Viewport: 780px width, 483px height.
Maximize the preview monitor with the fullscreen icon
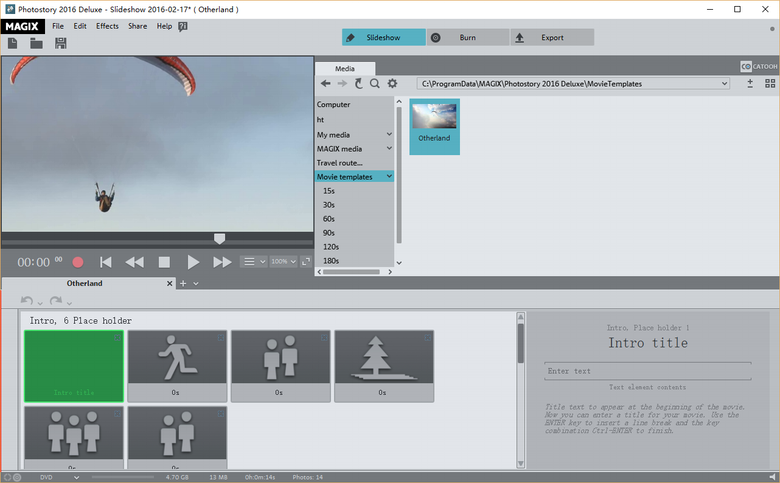coord(306,261)
